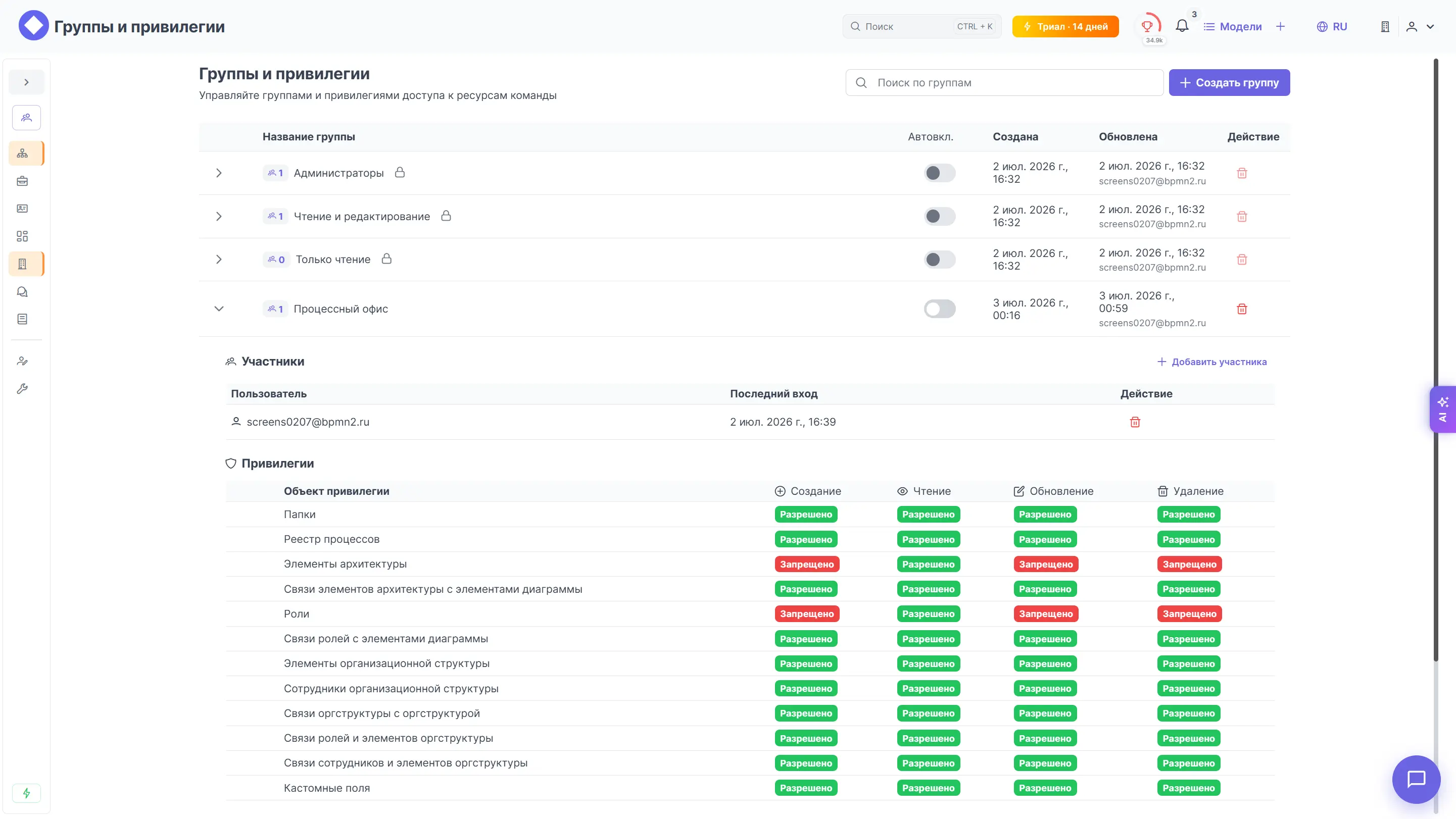
Task: Toggle Создание permission for Папки
Action: (805, 515)
